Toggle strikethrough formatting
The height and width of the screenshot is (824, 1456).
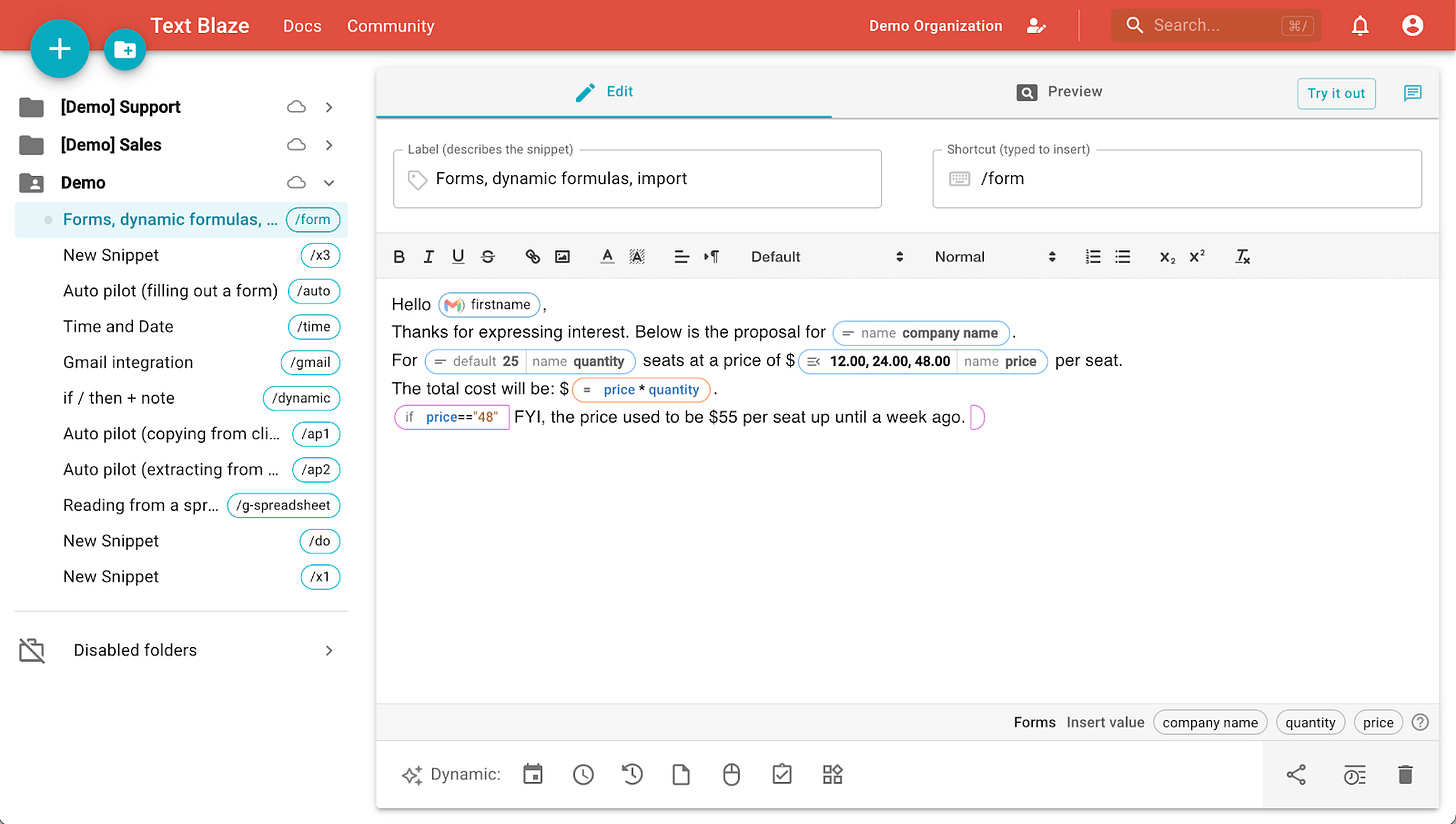(x=488, y=257)
